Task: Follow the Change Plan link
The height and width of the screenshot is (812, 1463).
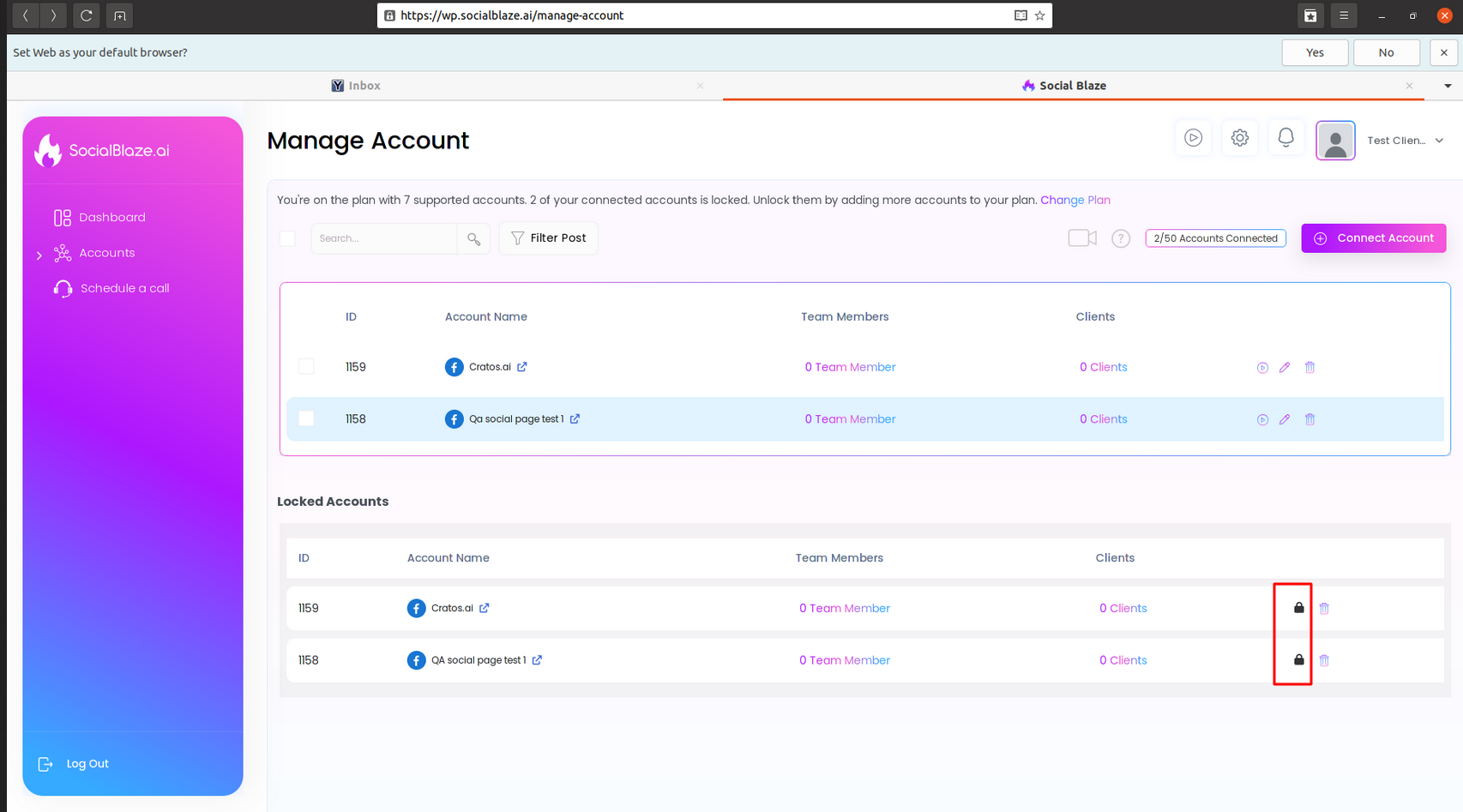Action: (x=1075, y=200)
